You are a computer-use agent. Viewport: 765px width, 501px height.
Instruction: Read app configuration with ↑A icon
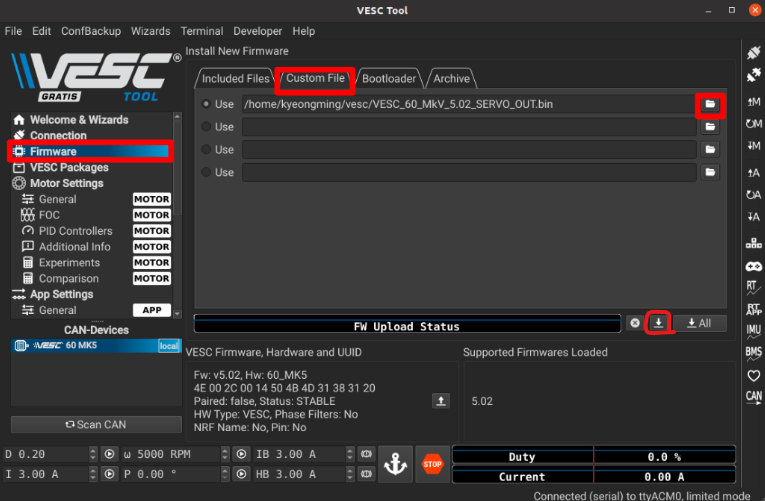pos(754,172)
